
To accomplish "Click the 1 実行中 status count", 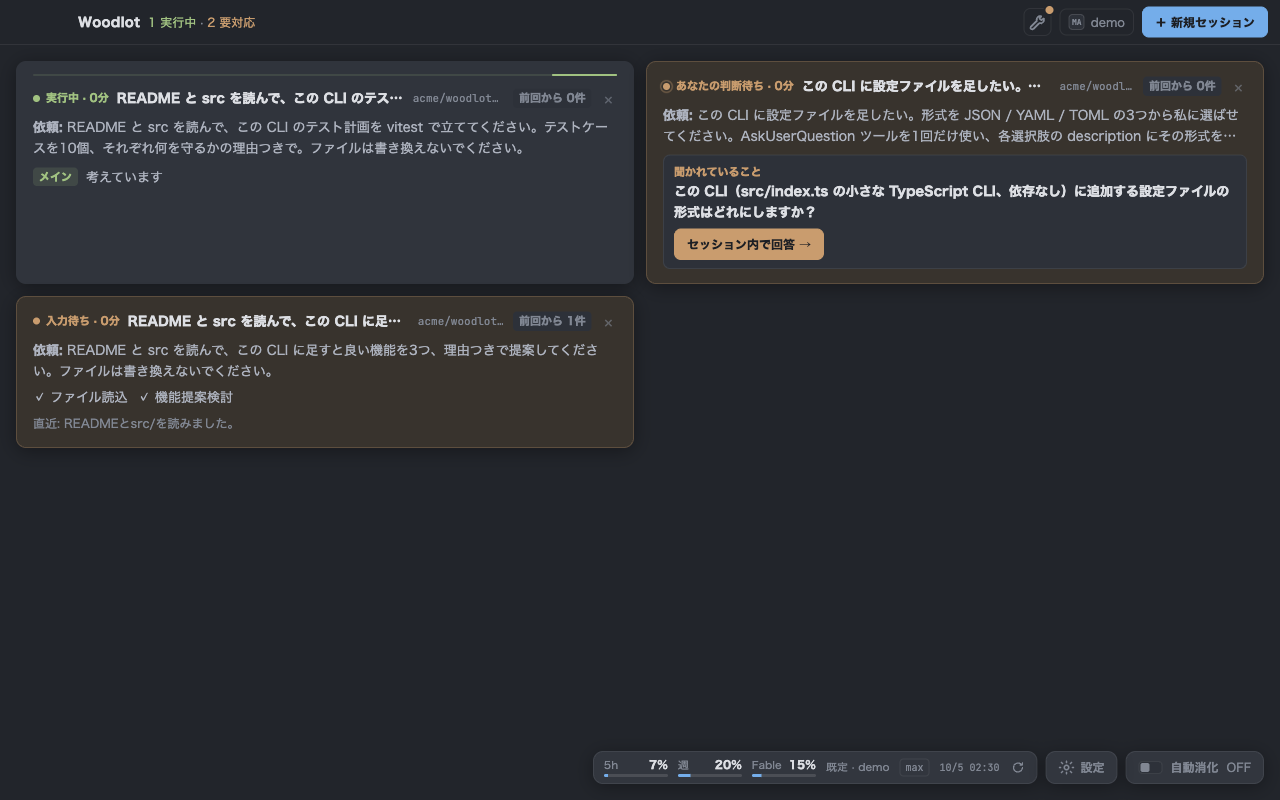I will 172,22.
